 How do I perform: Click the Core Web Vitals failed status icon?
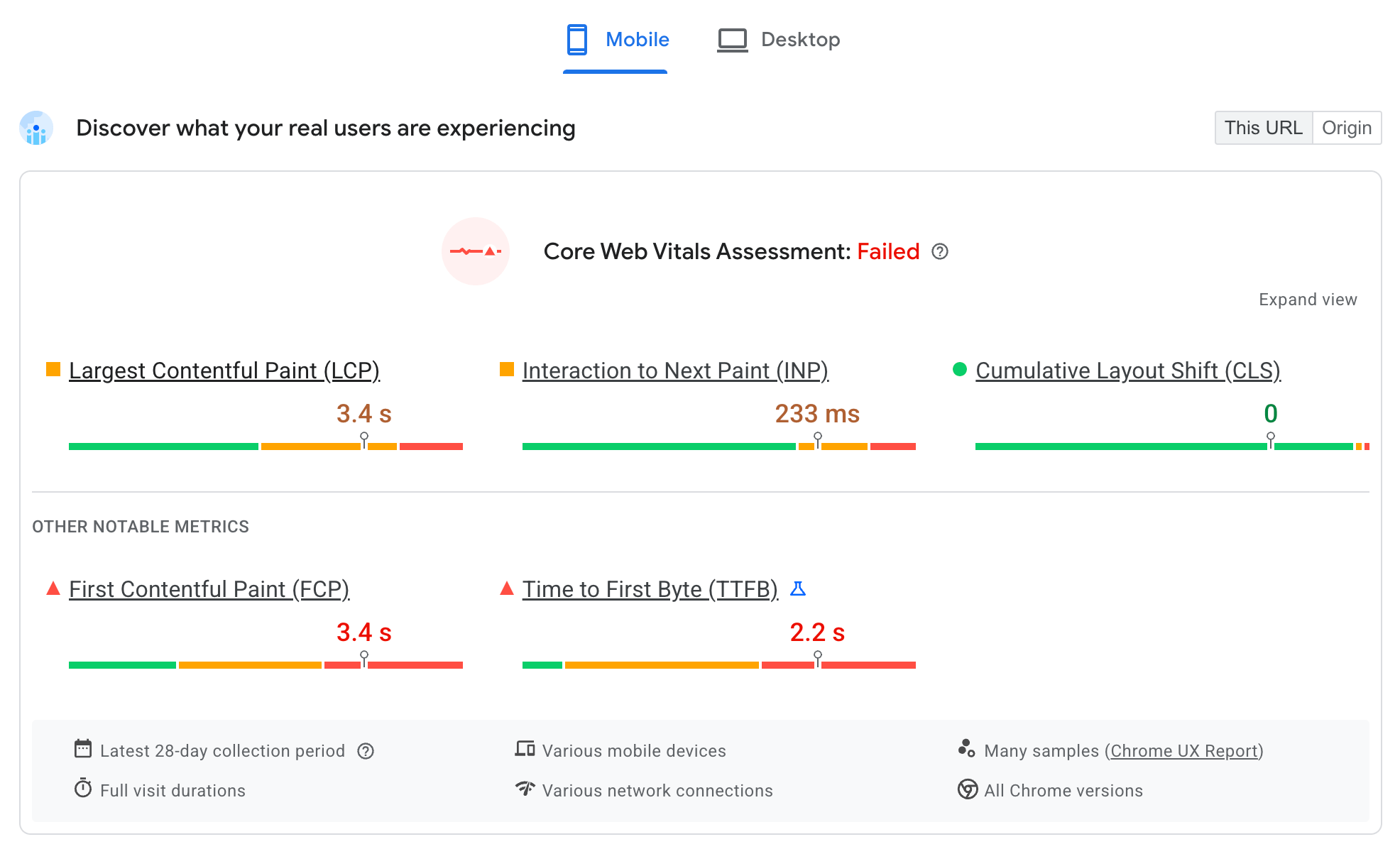point(479,252)
